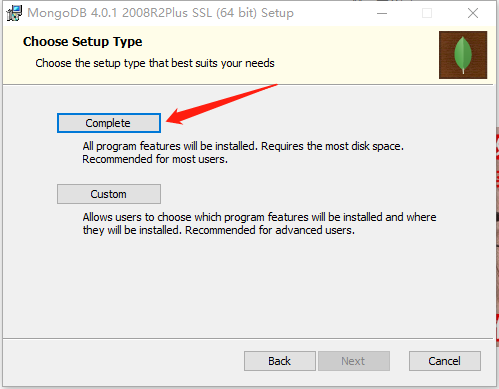The height and width of the screenshot is (389, 499).
Task: Go Back to the previous setup step
Action: (280, 361)
